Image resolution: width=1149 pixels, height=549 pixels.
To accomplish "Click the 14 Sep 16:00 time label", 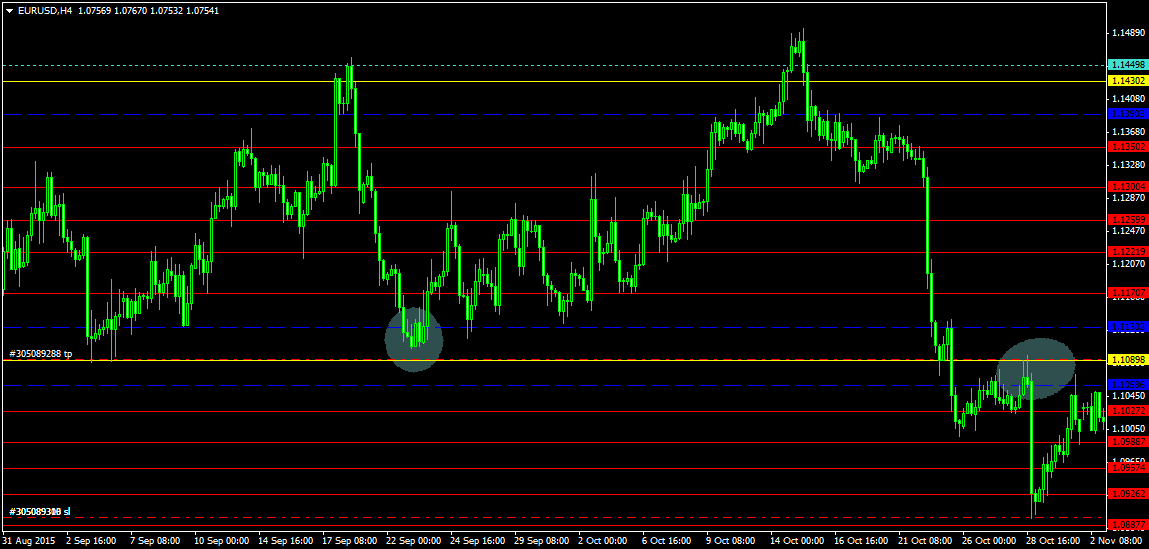I will pyautogui.click(x=284, y=541).
